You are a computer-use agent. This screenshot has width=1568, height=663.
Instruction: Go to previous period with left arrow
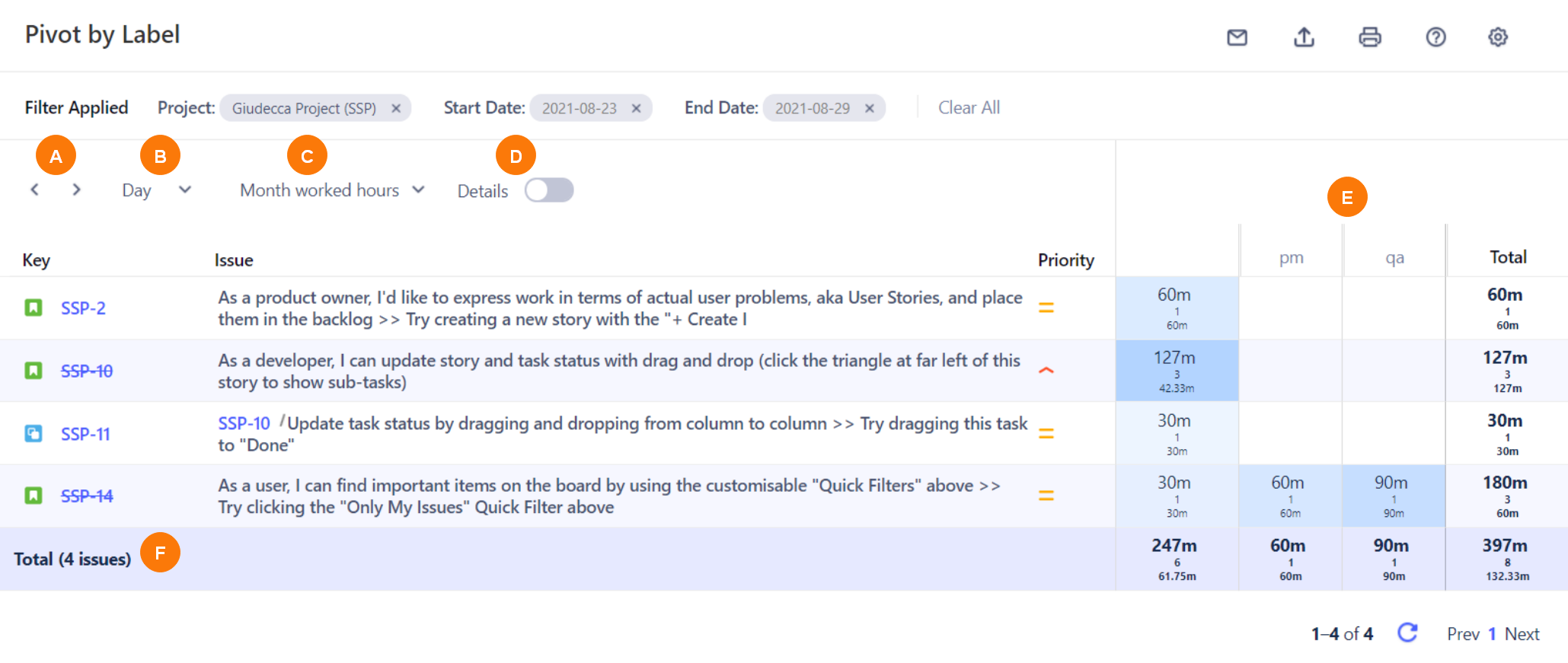click(x=35, y=190)
